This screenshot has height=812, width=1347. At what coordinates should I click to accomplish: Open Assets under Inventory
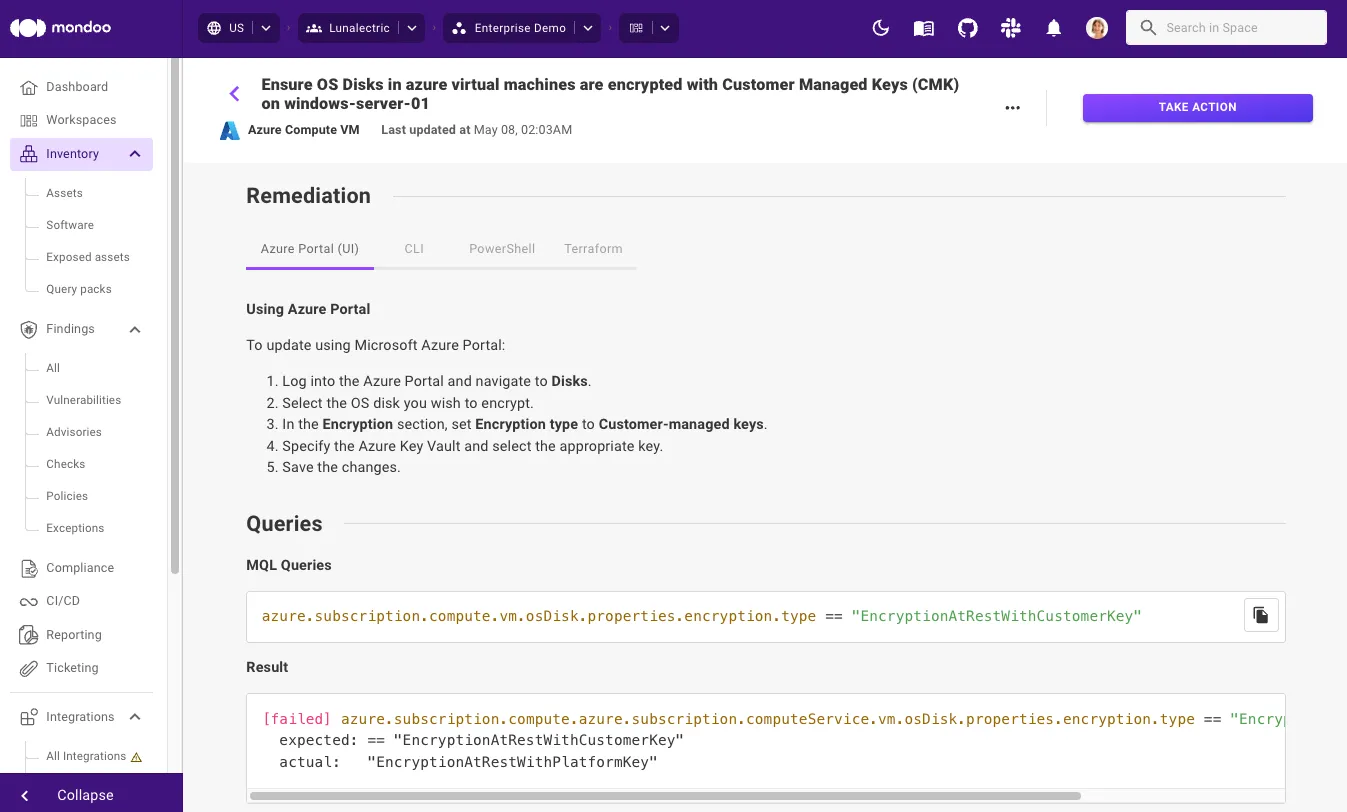point(64,193)
